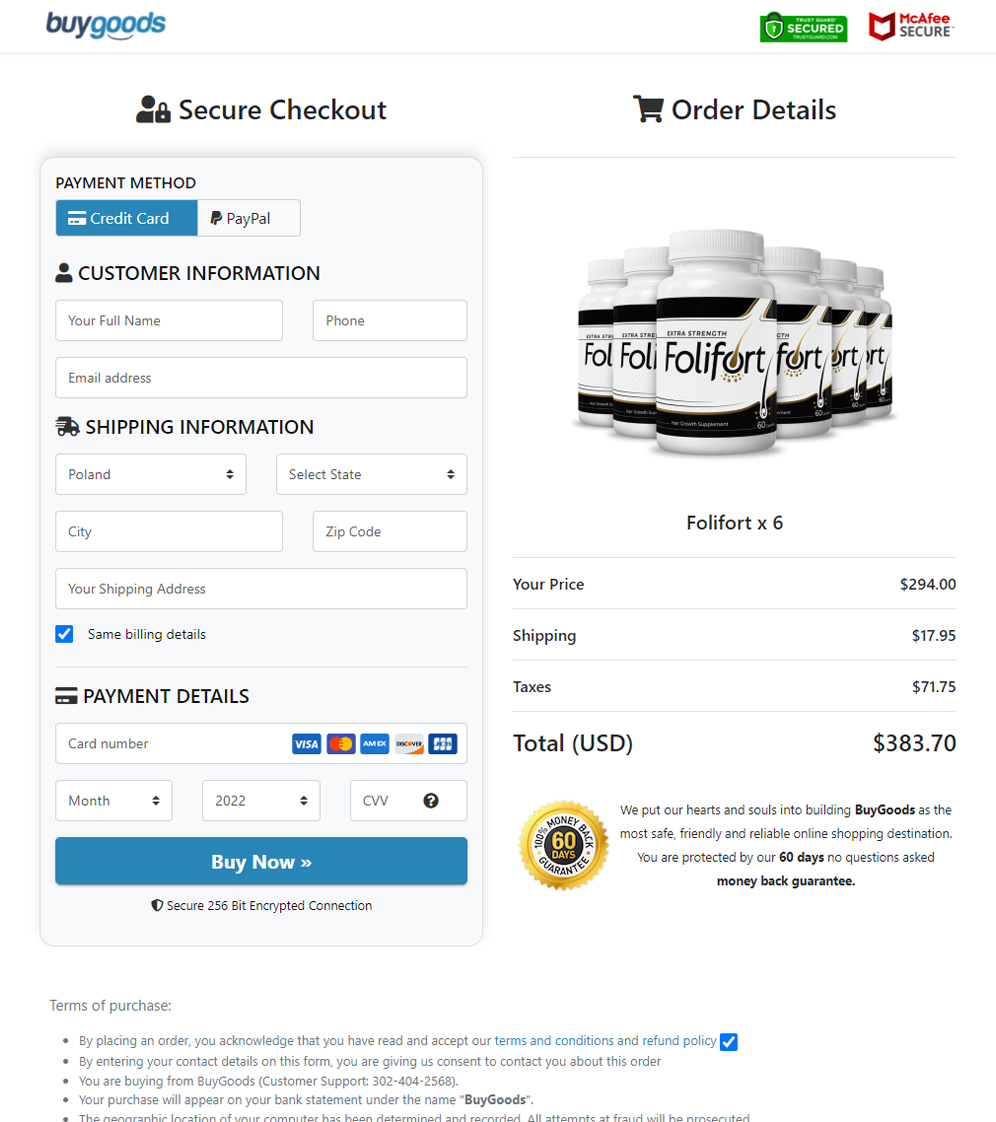
Task: Click the Trust Guard Secured badge
Action: pos(803,27)
